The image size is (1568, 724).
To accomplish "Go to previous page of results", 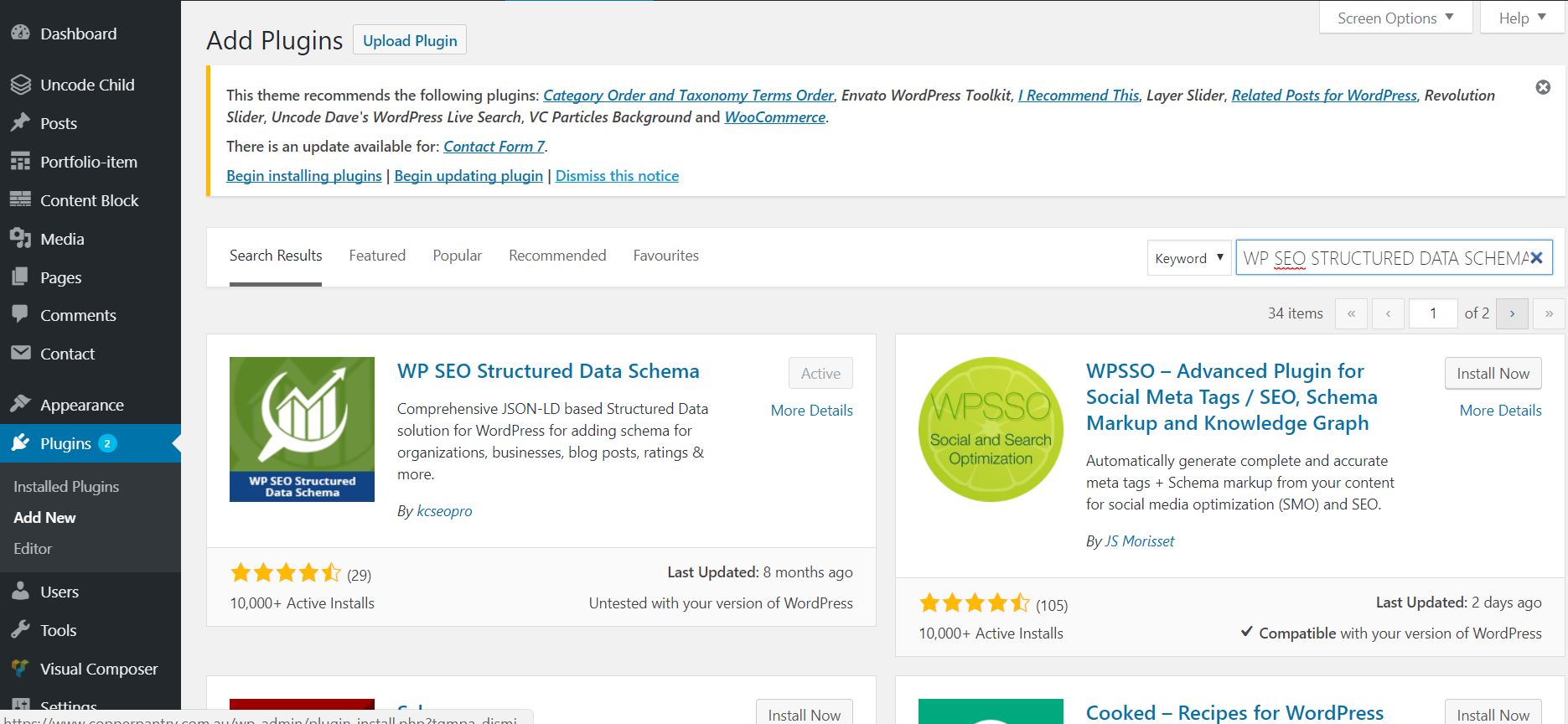I will tap(1388, 313).
